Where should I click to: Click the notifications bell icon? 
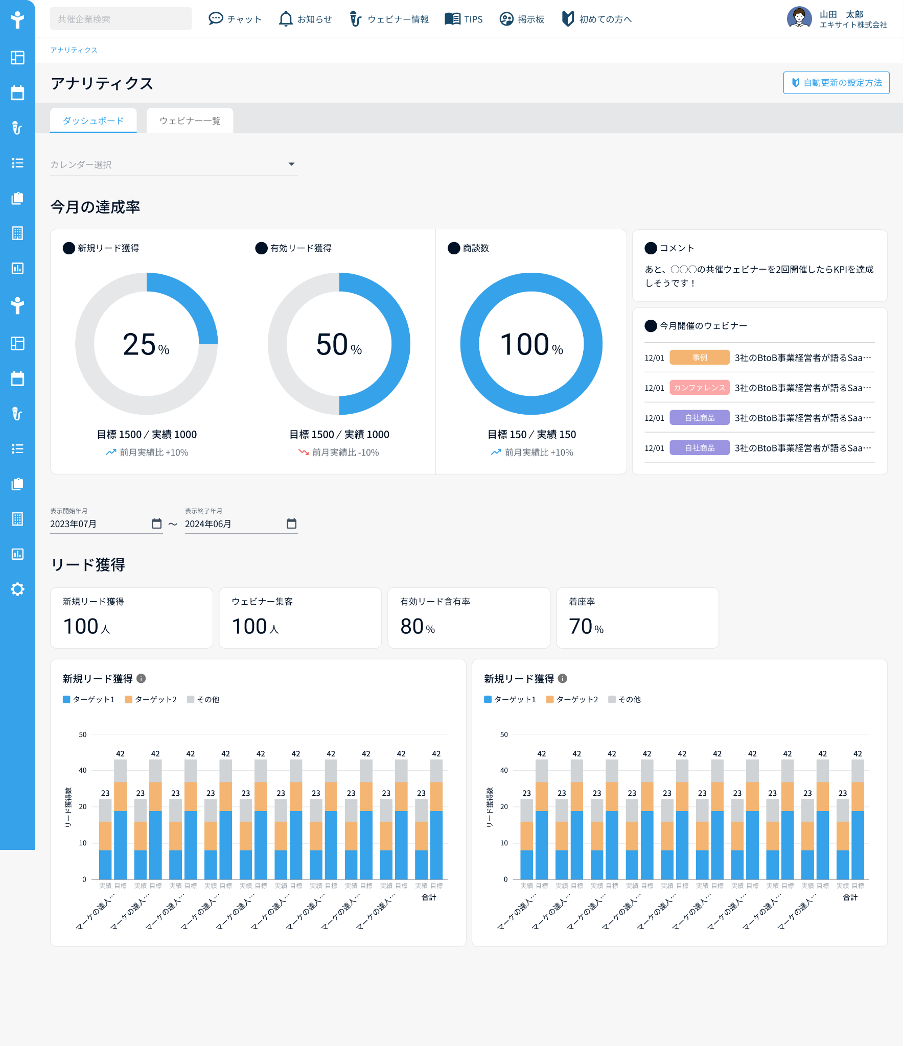click(x=286, y=19)
